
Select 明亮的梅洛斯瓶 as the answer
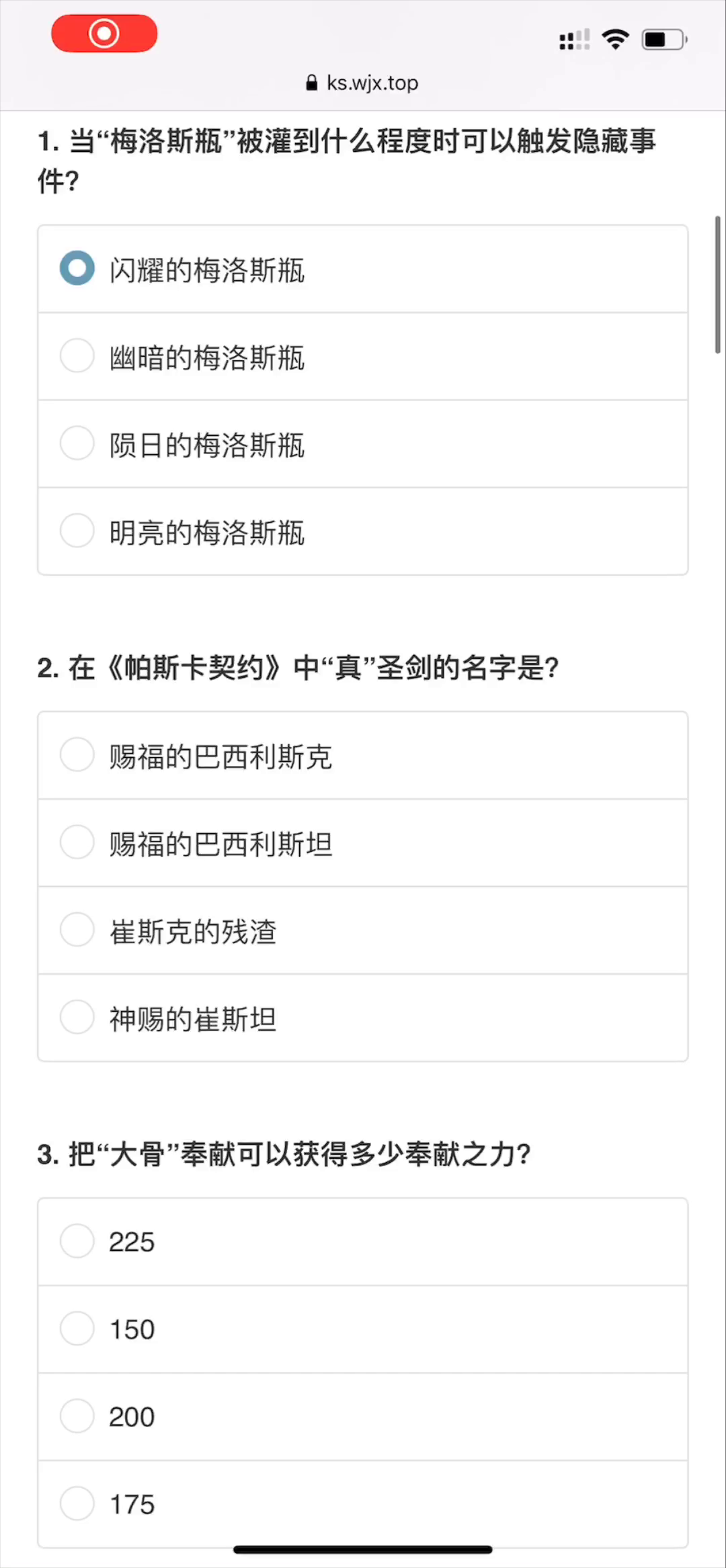77,531
